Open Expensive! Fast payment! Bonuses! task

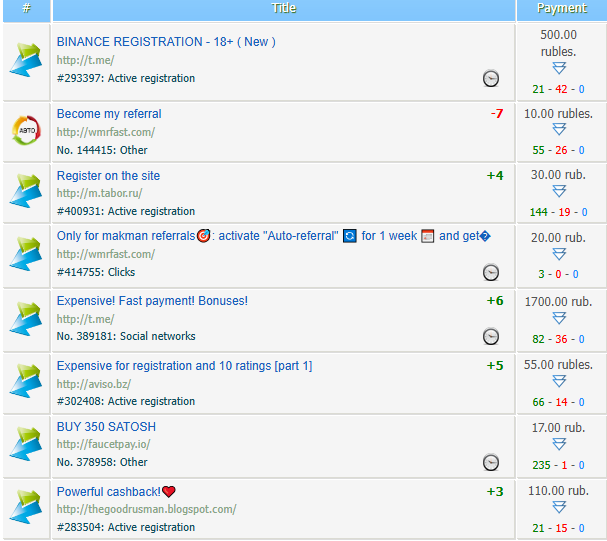click(152, 301)
